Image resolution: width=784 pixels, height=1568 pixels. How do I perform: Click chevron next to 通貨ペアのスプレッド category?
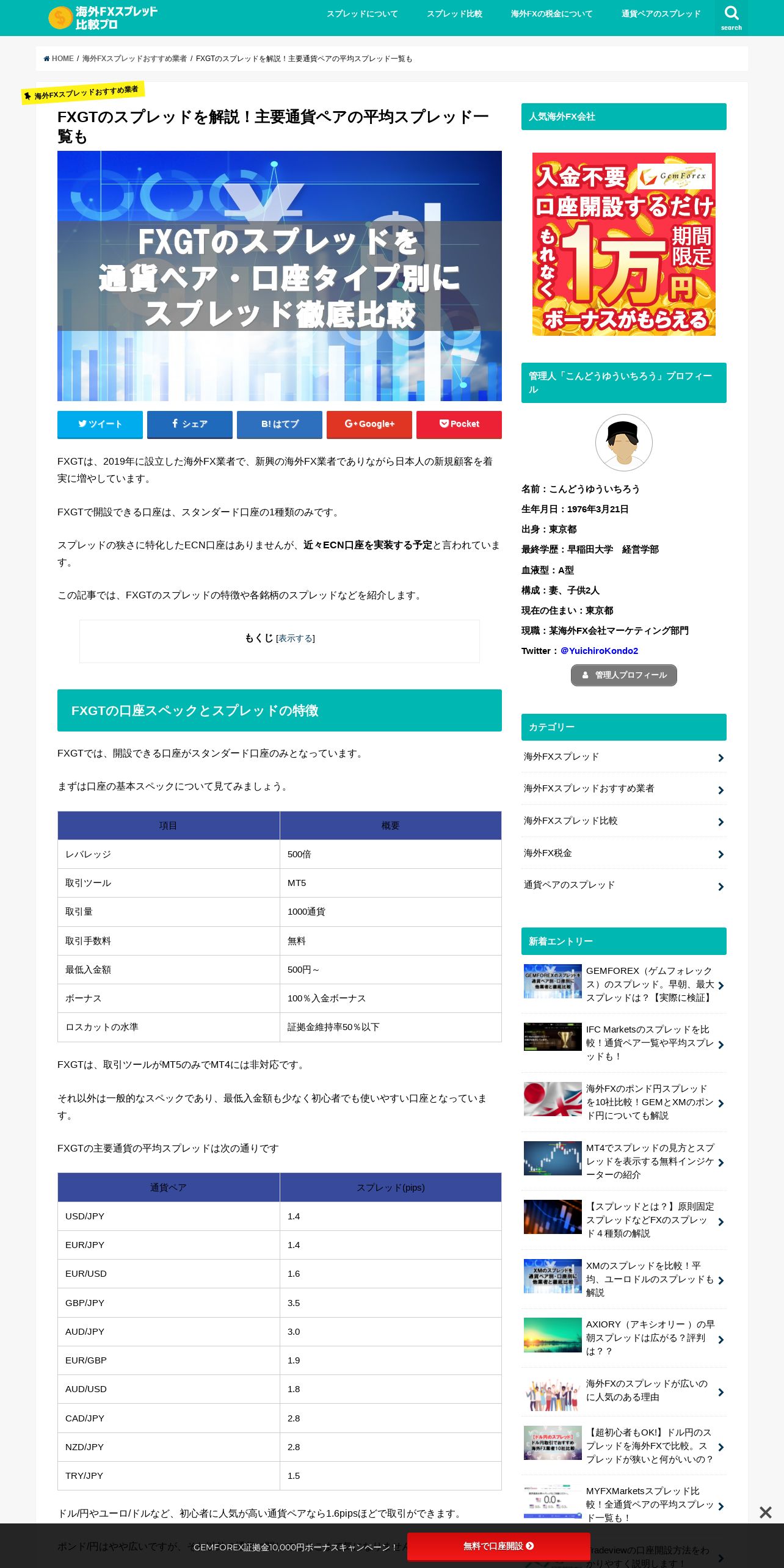(x=720, y=887)
